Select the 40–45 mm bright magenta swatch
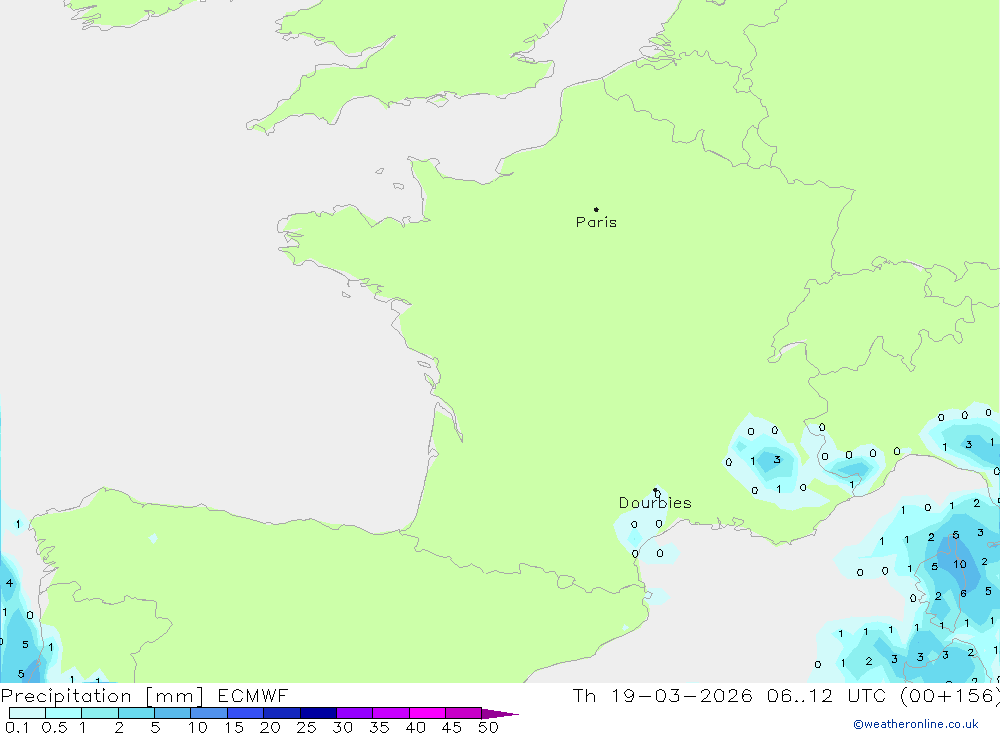This screenshot has width=1000, height=733. 427,713
